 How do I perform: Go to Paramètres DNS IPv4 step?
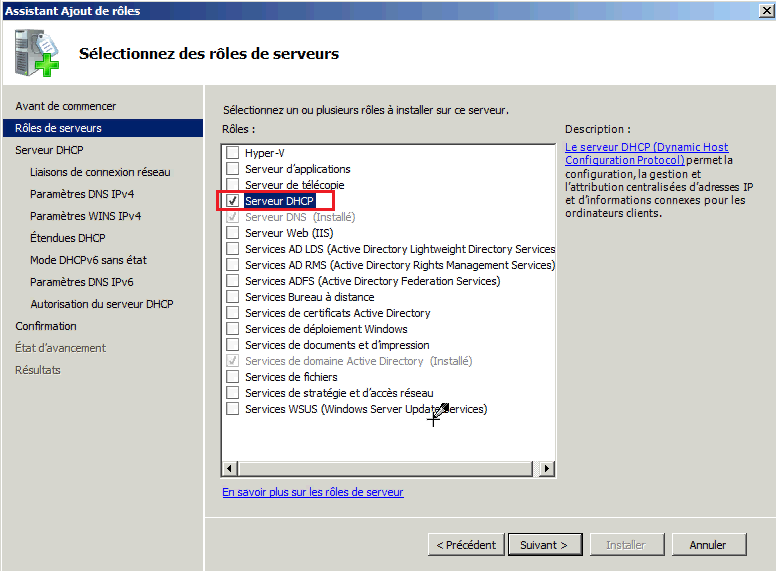tap(82, 194)
